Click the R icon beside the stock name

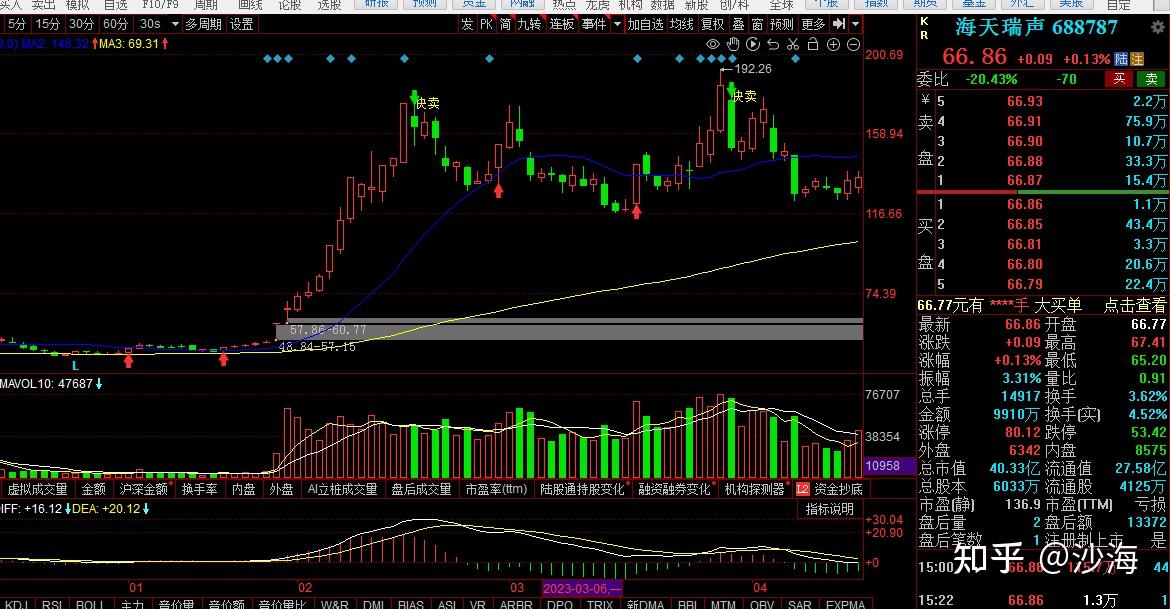click(x=925, y=35)
